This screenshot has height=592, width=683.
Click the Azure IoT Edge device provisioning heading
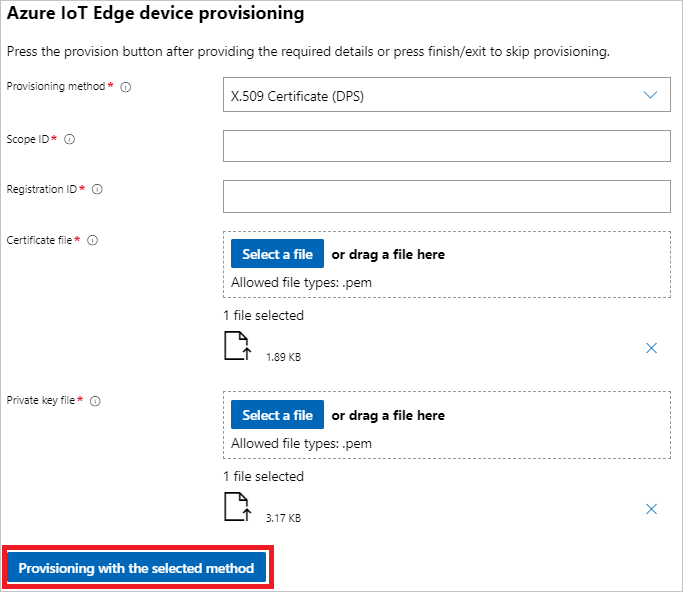155,15
